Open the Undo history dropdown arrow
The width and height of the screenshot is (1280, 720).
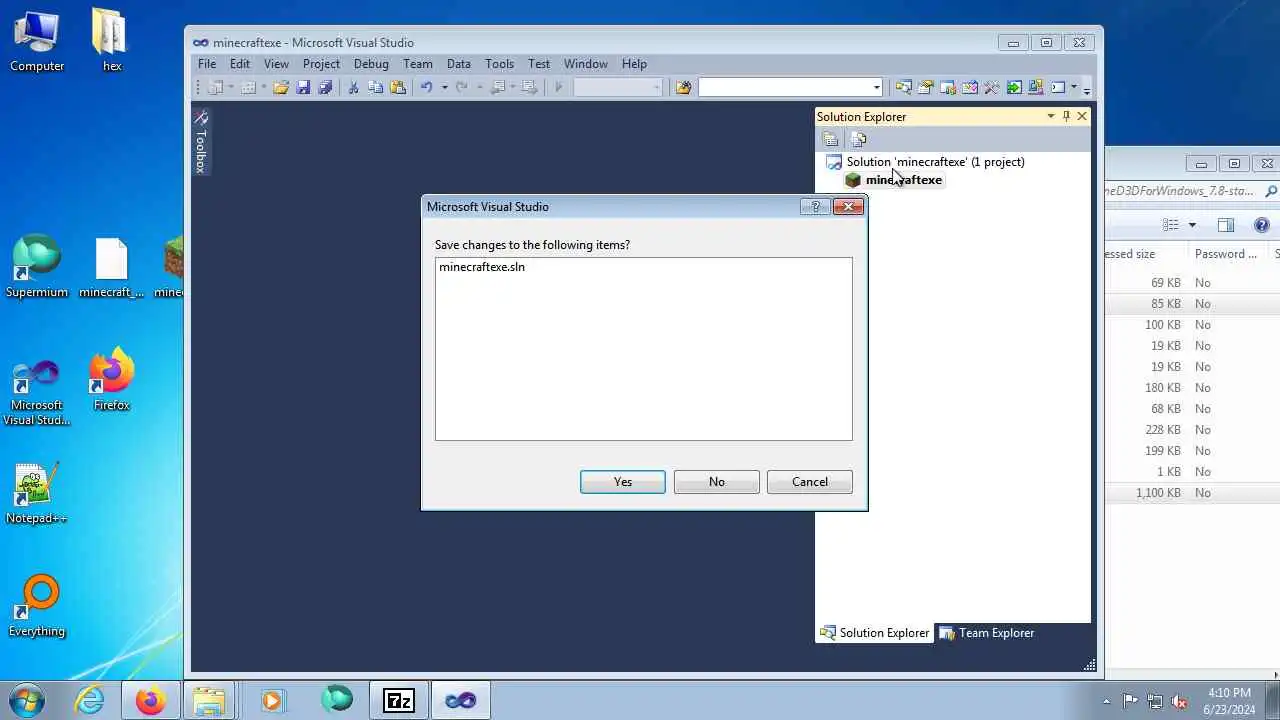click(444, 88)
